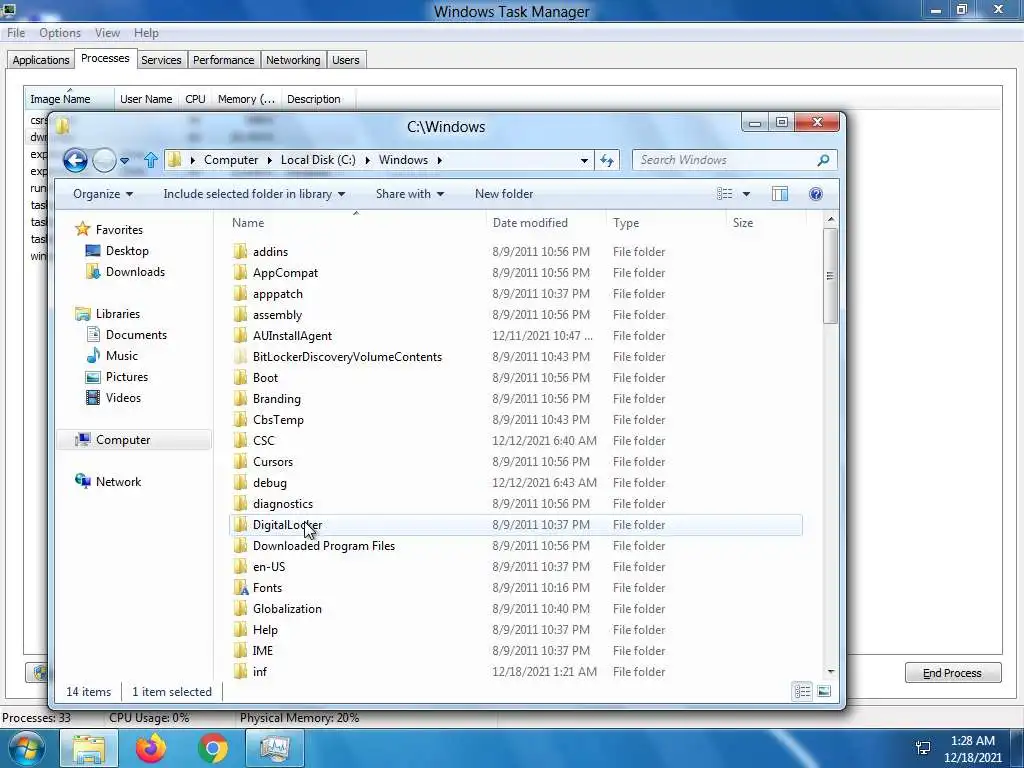Open Explorer help icon
The height and width of the screenshot is (768, 1024).
[x=816, y=194]
